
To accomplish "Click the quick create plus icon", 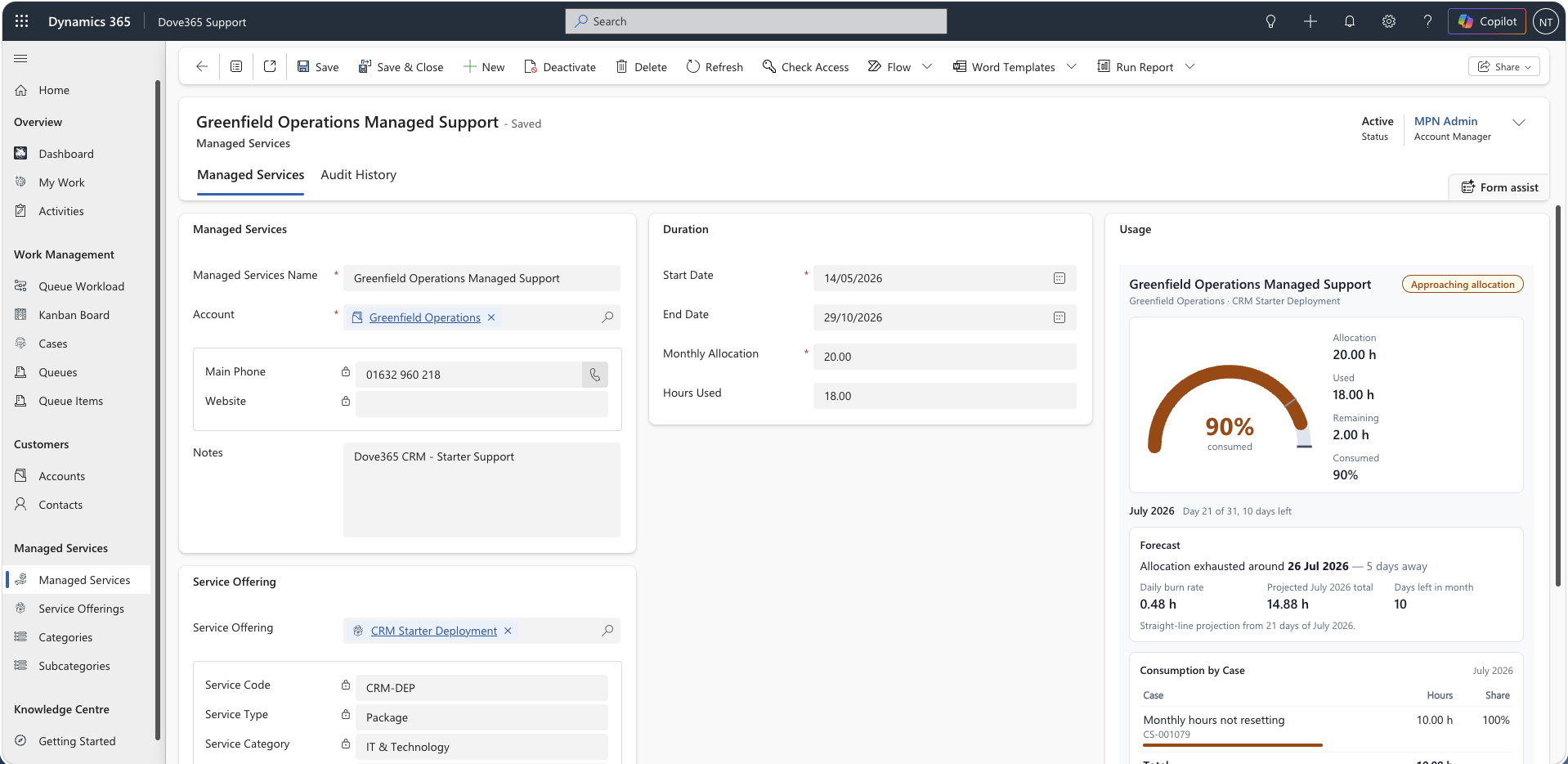I will click(x=1310, y=21).
